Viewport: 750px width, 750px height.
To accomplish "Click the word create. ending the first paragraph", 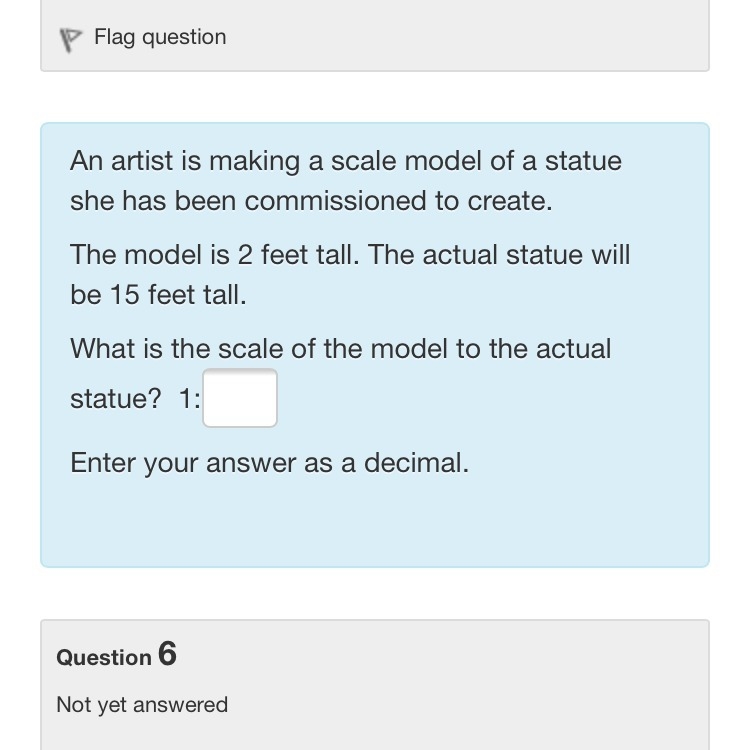I will (x=509, y=201).
